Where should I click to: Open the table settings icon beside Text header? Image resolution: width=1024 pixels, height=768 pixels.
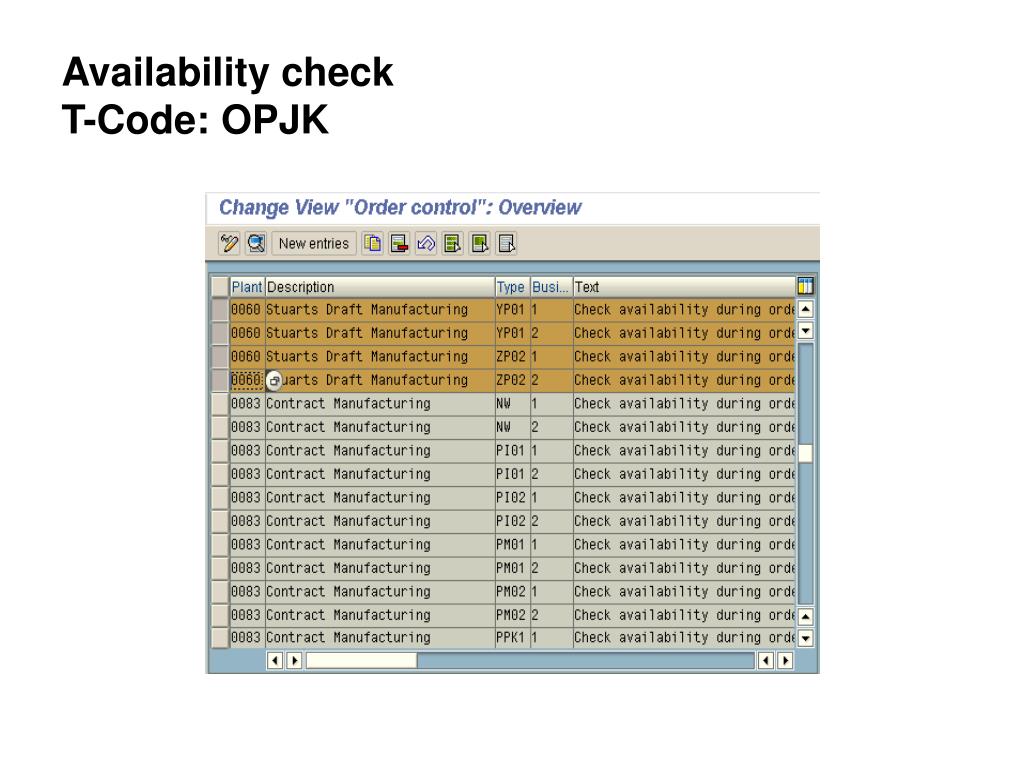point(805,286)
